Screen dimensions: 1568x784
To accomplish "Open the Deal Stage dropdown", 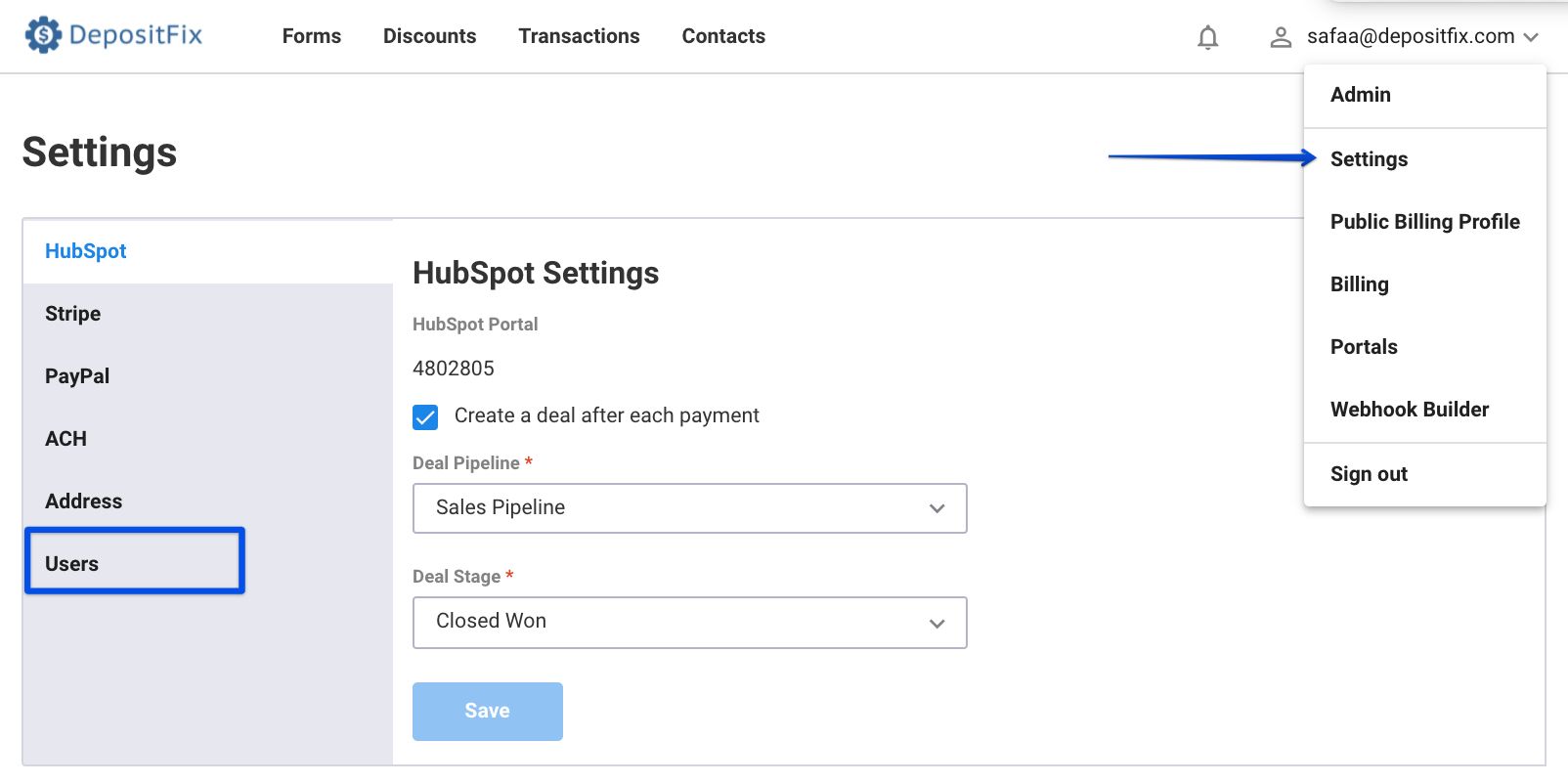I will pyautogui.click(x=690, y=623).
